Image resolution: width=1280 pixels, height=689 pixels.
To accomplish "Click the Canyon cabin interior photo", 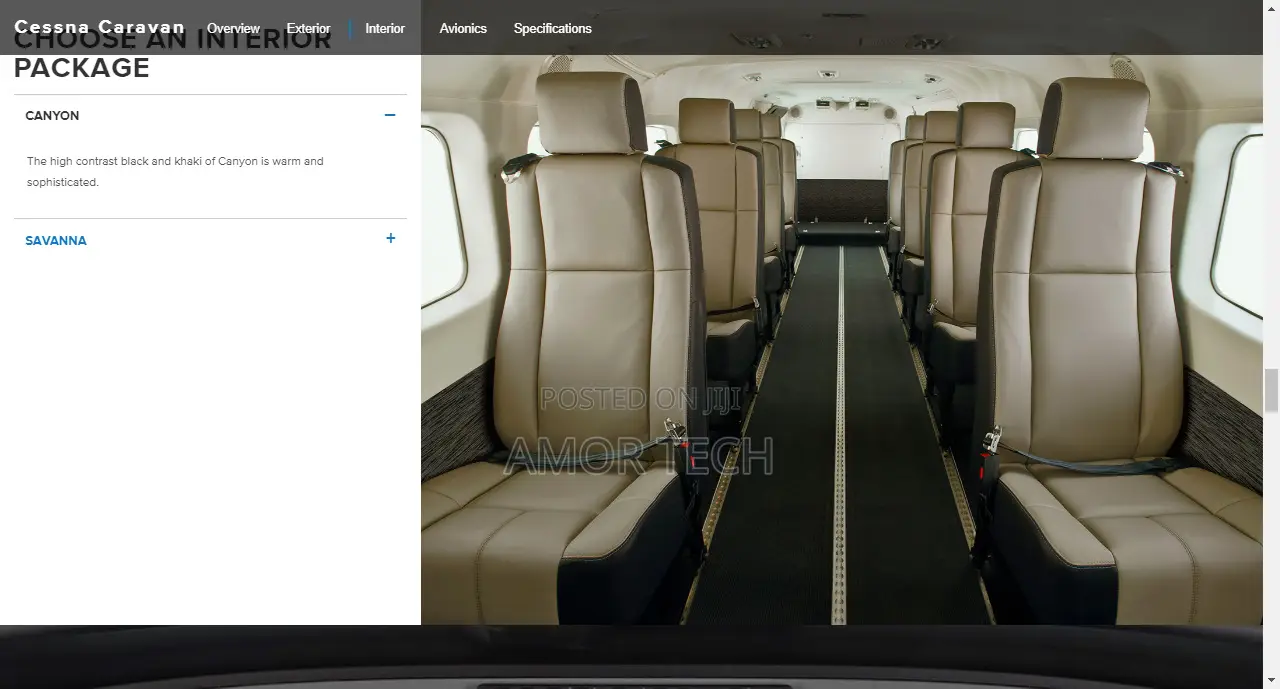I will 841,340.
